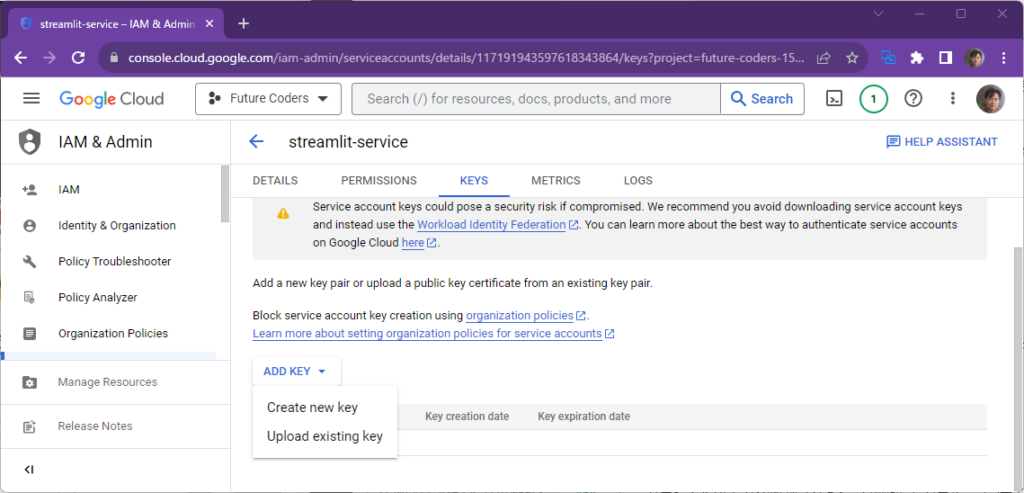
Task: Switch to the LOGS tab
Action: click(x=638, y=181)
